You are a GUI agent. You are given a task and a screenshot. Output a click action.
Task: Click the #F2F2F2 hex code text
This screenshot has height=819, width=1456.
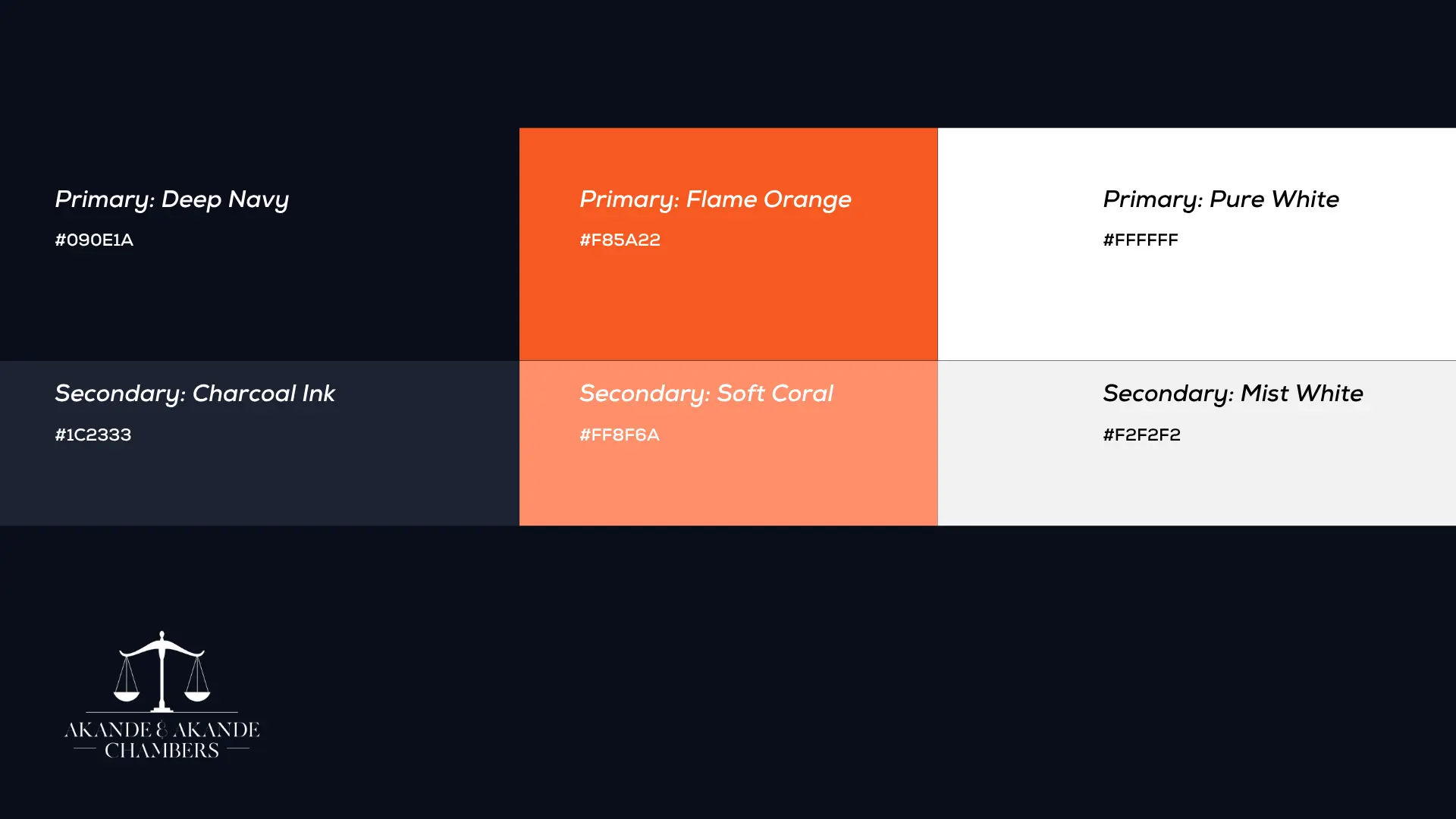pos(1141,435)
